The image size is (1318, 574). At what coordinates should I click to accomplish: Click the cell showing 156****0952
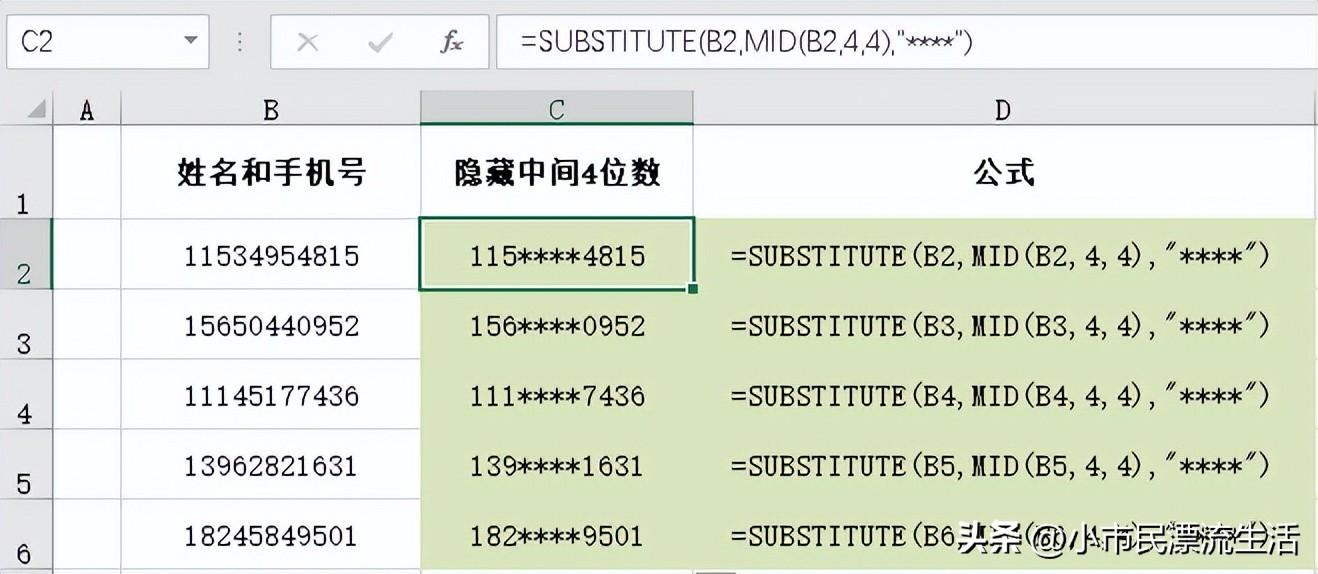tap(556, 326)
